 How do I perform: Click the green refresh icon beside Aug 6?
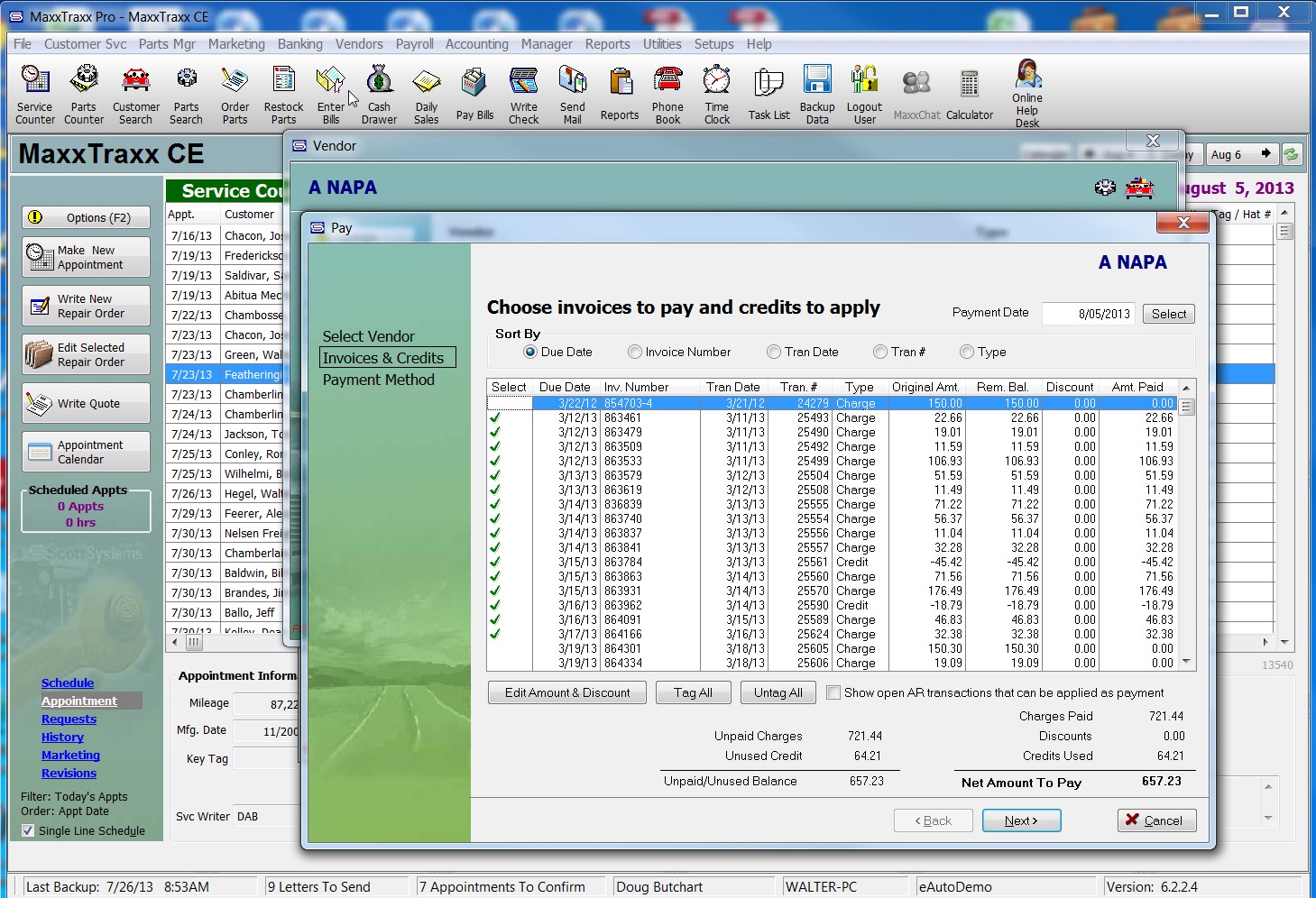pos(1292,154)
